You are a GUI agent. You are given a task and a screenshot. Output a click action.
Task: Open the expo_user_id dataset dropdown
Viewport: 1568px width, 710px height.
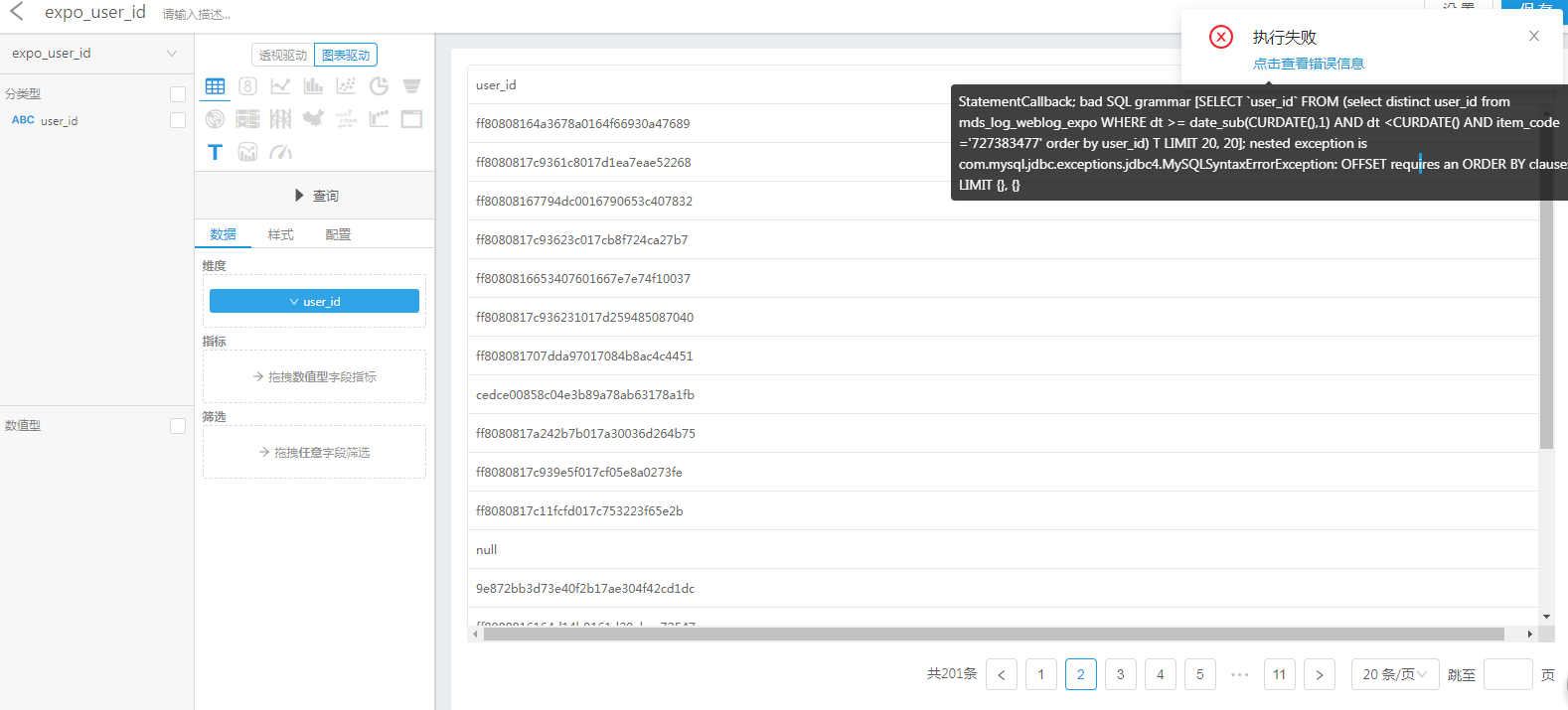95,54
